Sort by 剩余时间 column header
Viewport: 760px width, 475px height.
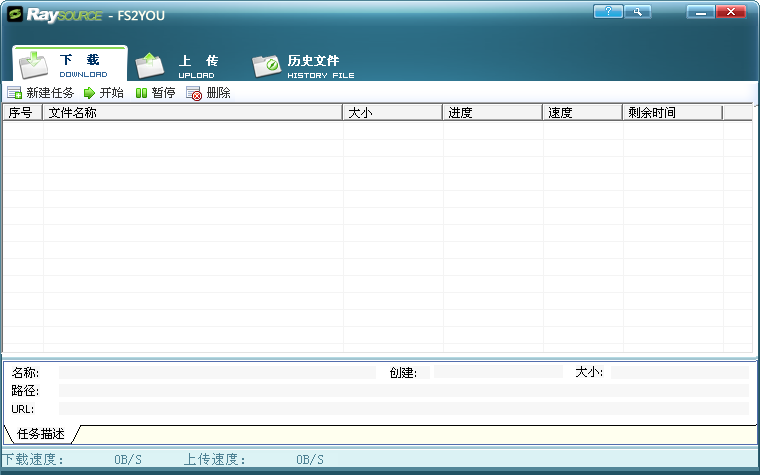pos(671,113)
